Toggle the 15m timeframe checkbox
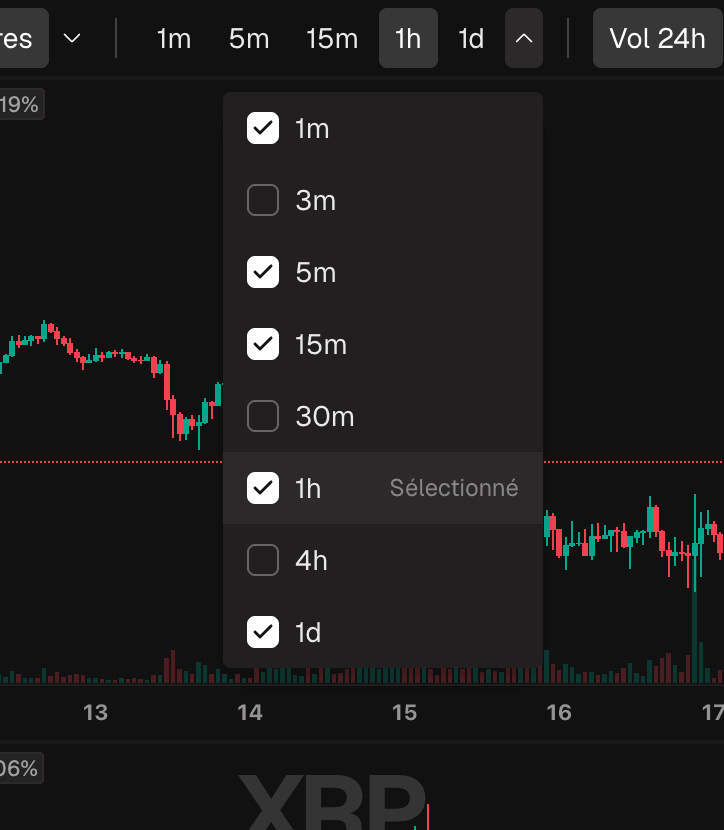Viewport: 724px width, 830px height. 263,344
